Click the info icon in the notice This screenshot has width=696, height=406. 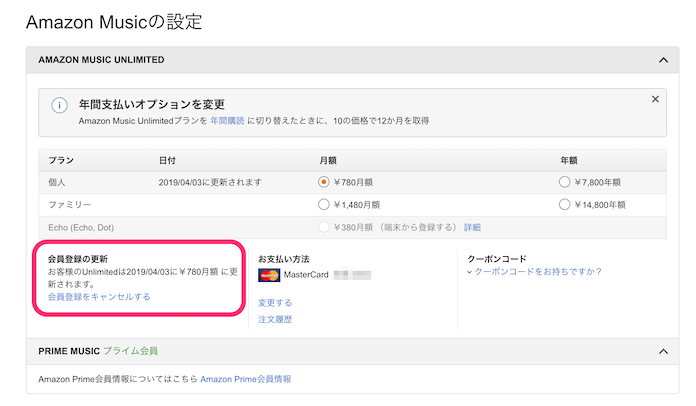(59, 106)
